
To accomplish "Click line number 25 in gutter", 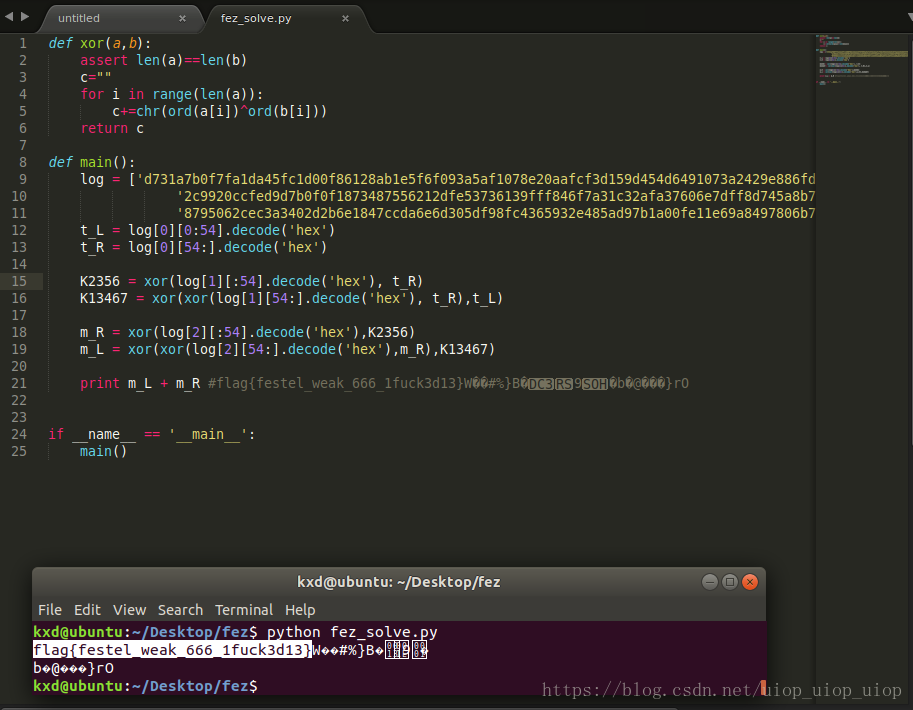I will pyautogui.click(x=19, y=451).
